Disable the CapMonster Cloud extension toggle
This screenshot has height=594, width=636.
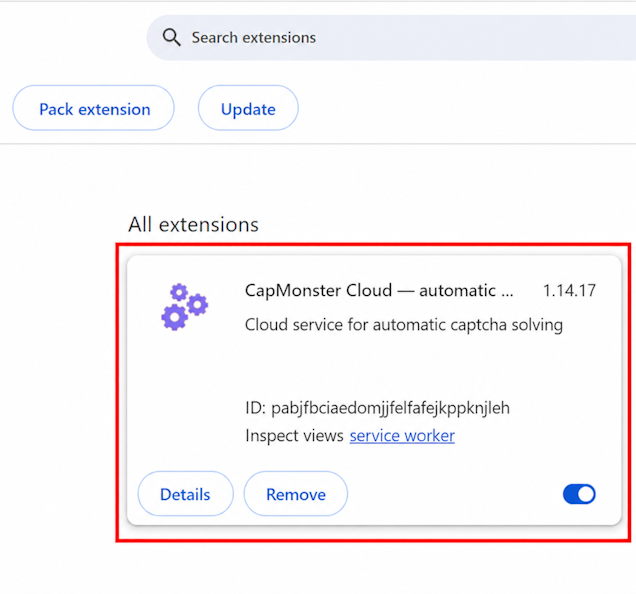tap(579, 494)
